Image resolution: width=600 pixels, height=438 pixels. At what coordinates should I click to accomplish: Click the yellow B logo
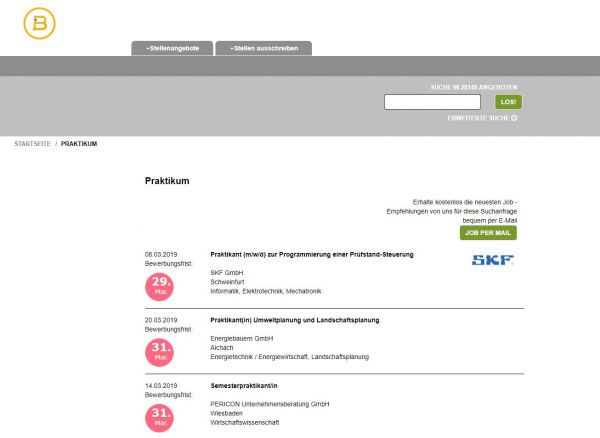[x=39, y=23]
